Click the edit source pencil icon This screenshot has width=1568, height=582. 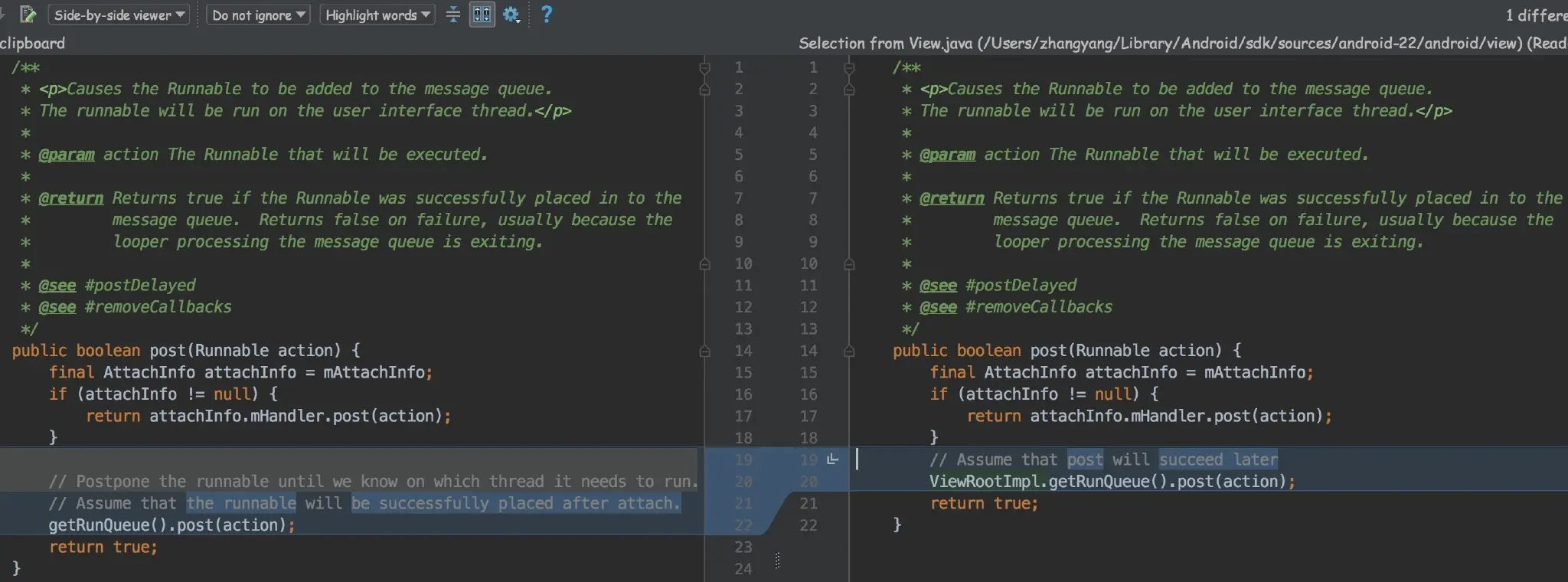pyautogui.click(x=28, y=15)
